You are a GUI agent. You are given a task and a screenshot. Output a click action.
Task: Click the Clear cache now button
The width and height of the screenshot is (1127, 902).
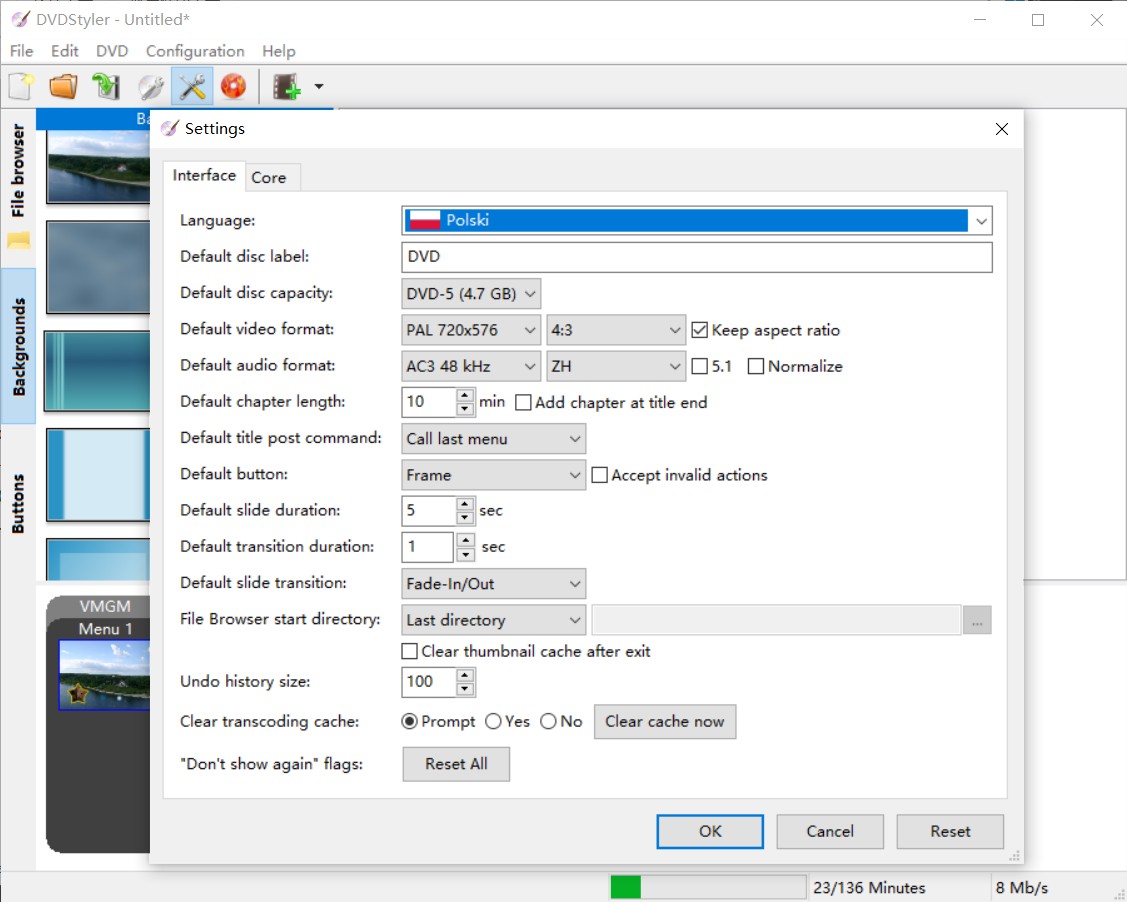click(665, 722)
